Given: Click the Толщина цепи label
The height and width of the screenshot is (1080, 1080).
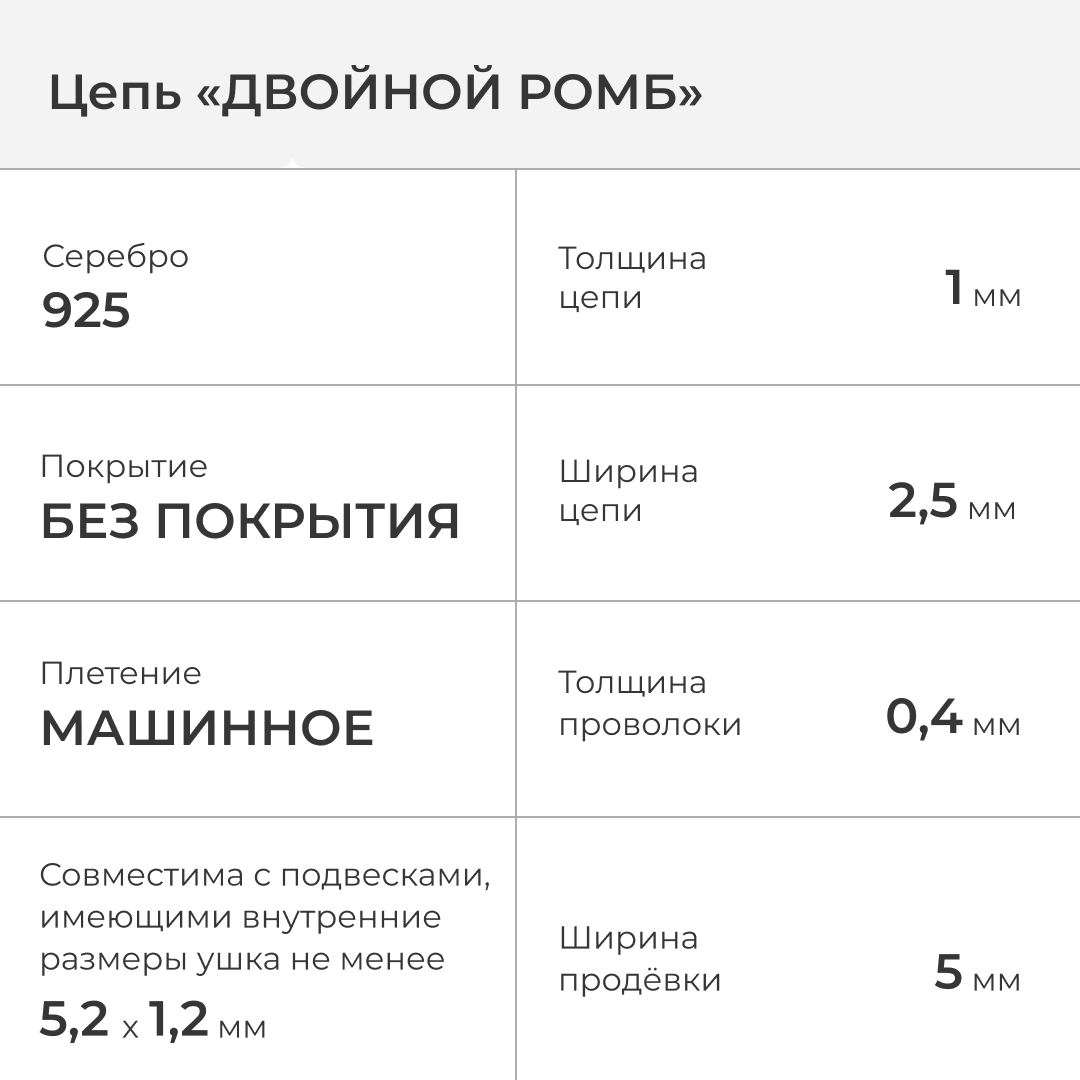Looking at the screenshot, I should click(x=632, y=278).
